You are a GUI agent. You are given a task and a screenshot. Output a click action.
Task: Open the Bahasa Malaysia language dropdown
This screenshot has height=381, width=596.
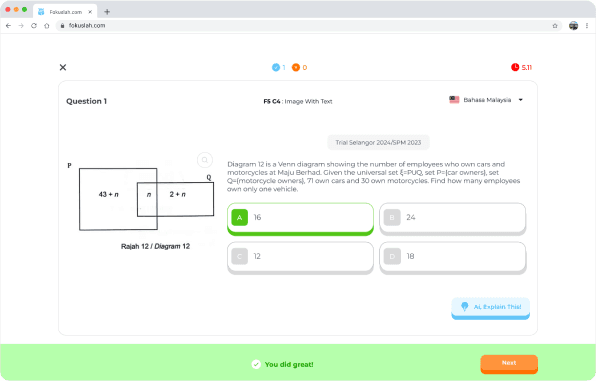click(x=486, y=100)
